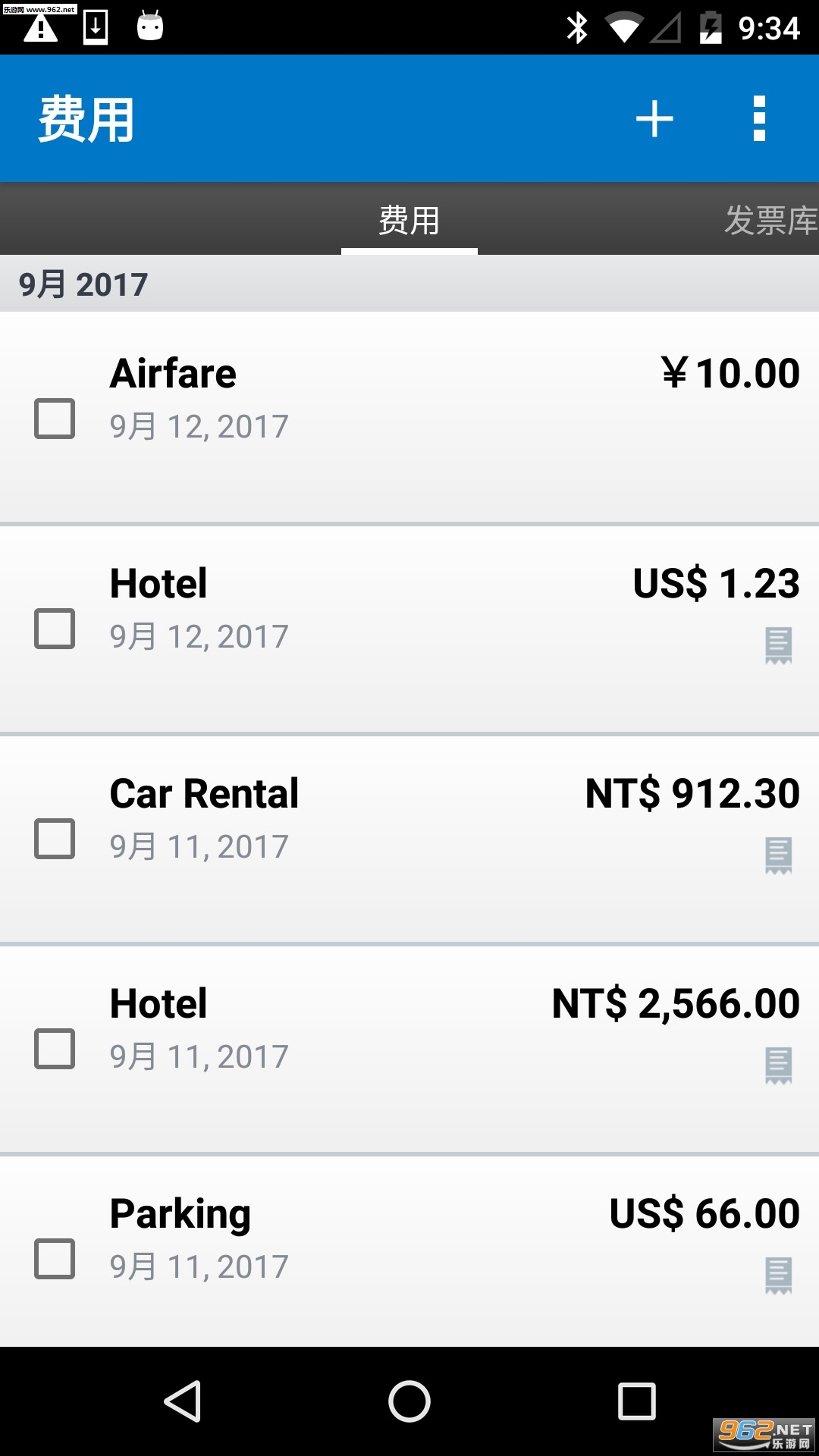This screenshot has height=1456, width=819.
Task: Tap receipt icon on NT$ 2,566.00 Hotel
Action: (778, 1065)
